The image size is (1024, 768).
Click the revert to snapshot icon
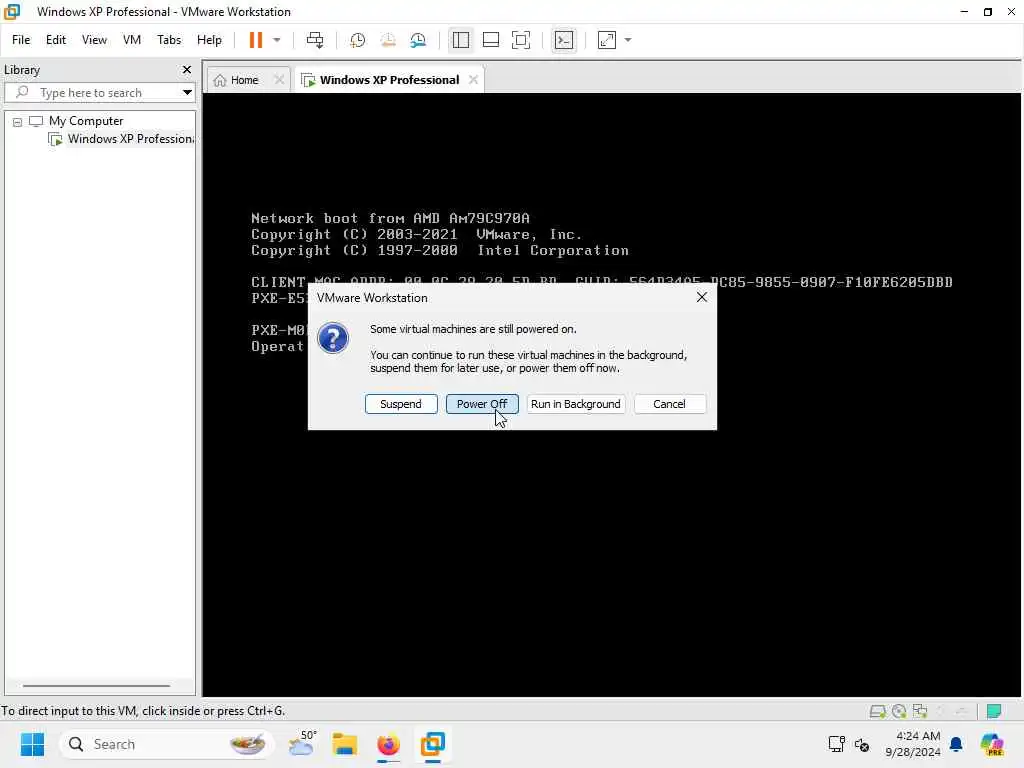388,40
